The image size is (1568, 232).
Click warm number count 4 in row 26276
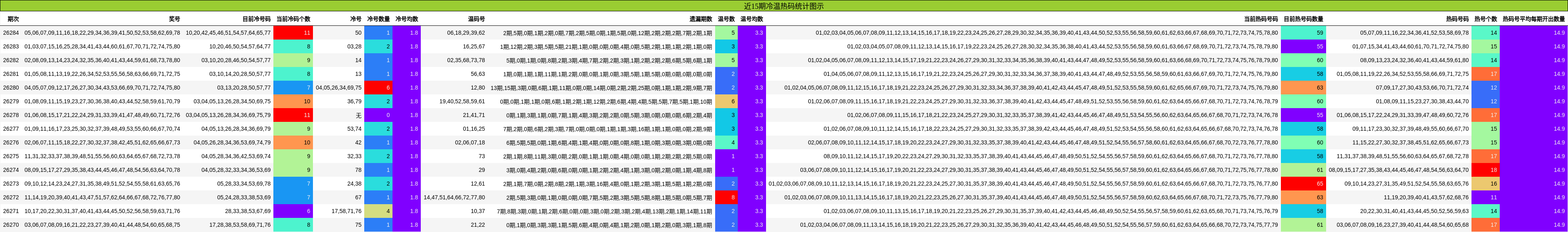click(726, 142)
